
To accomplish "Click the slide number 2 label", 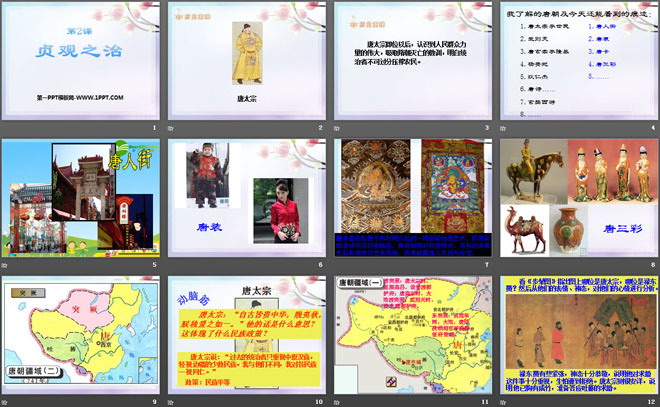I will 321,128.
